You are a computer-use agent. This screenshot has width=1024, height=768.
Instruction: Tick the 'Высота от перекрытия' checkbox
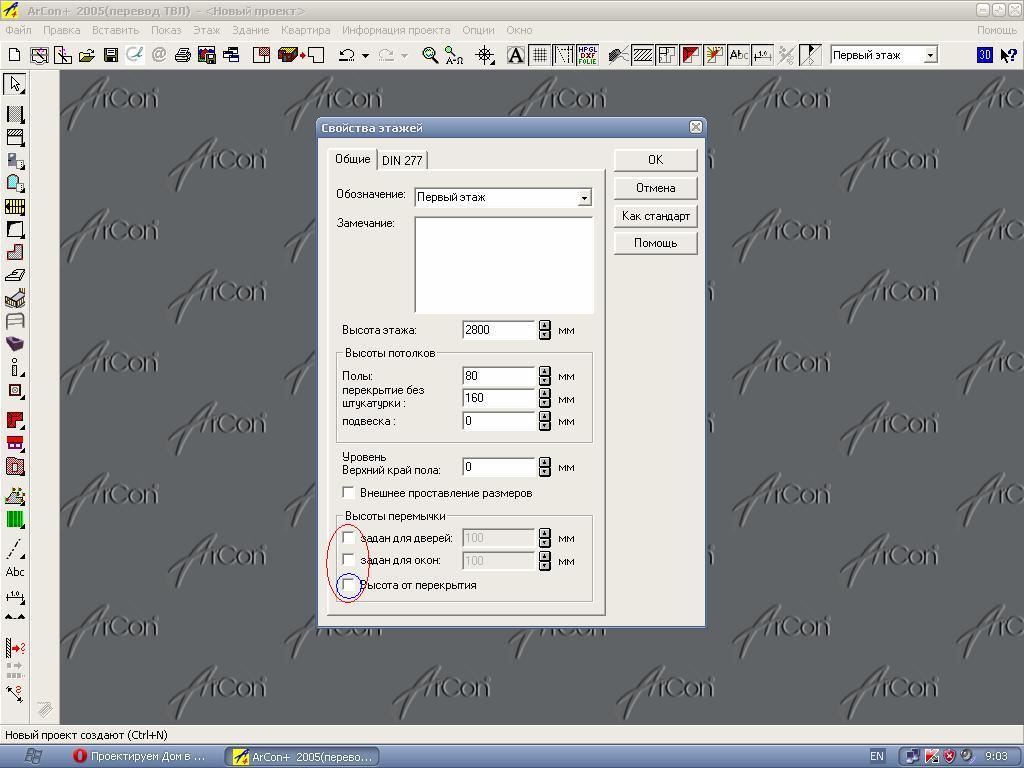[x=349, y=584]
